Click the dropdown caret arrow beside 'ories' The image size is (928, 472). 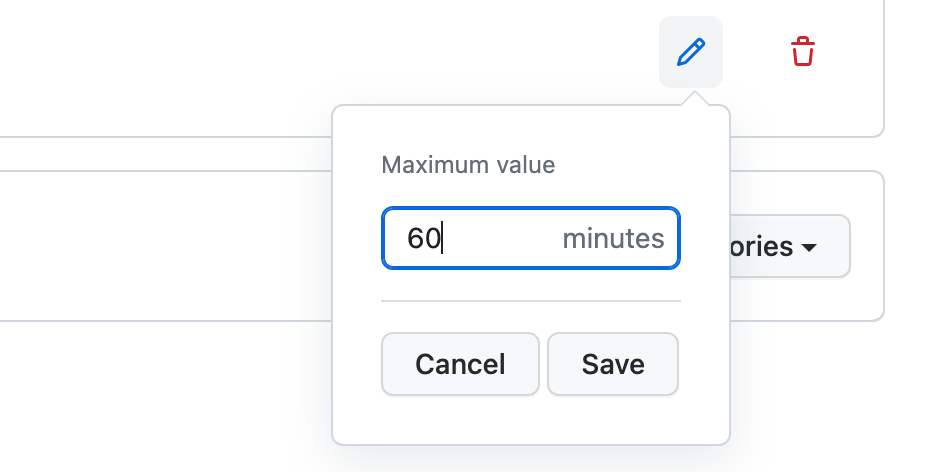(809, 247)
